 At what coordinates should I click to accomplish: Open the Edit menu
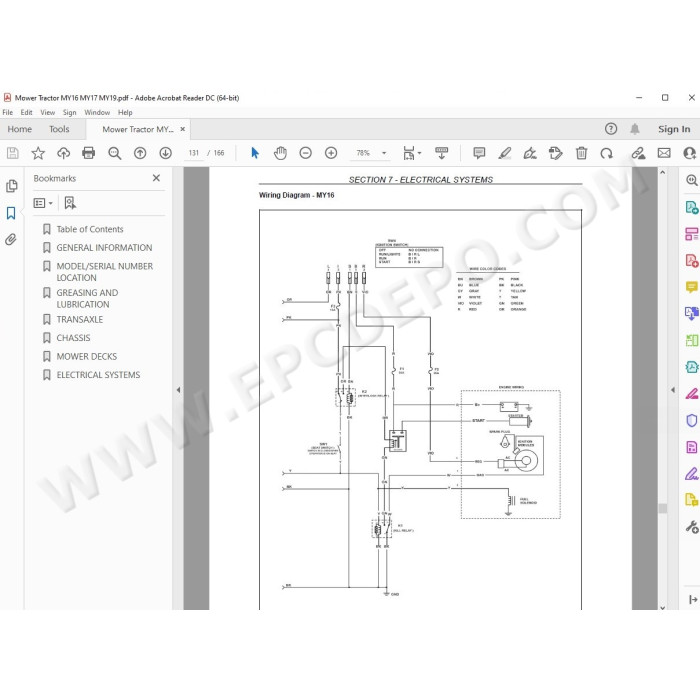click(26, 112)
